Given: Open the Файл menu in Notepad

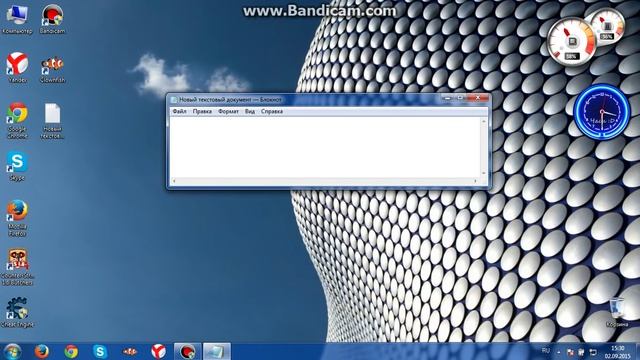Looking at the screenshot, I should (x=179, y=111).
